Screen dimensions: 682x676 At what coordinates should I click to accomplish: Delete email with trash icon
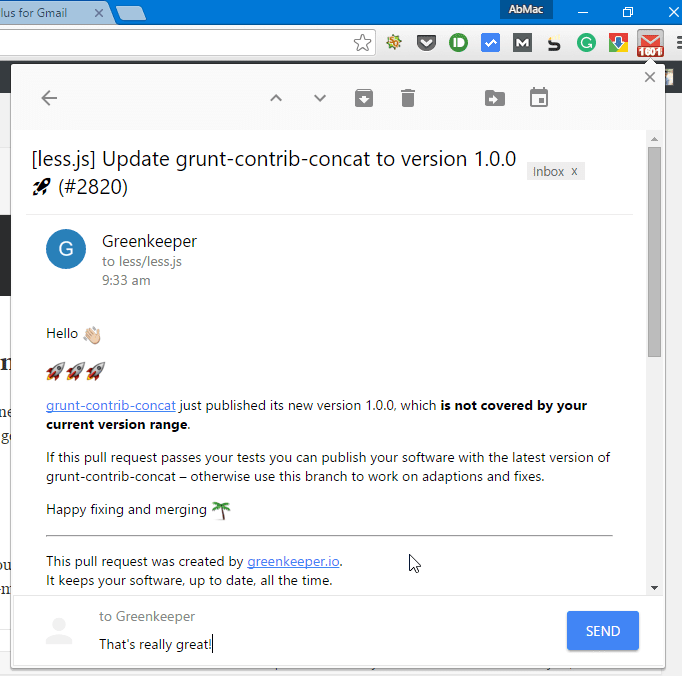[x=408, y=98]
